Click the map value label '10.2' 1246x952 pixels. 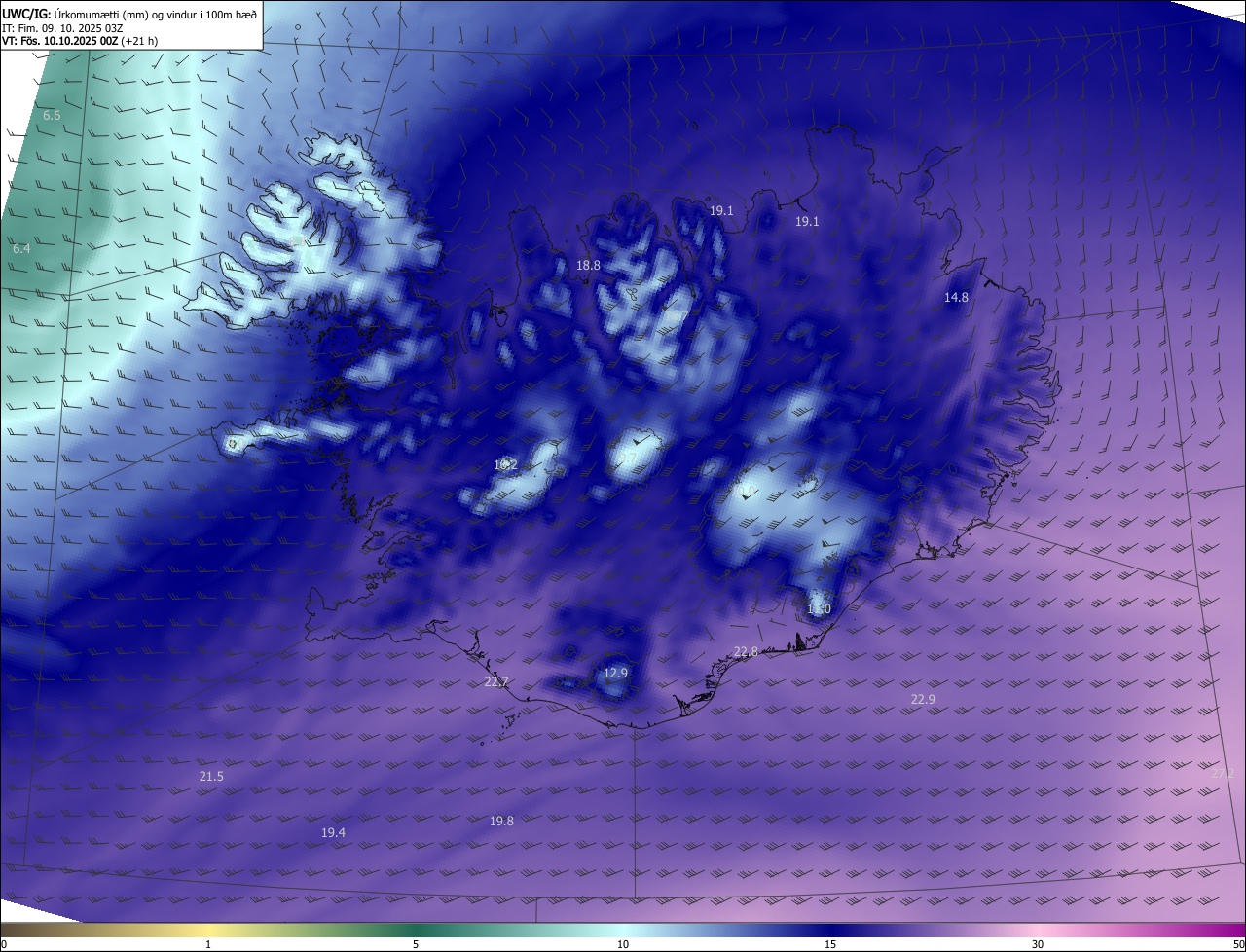click(x=505, y=465)
